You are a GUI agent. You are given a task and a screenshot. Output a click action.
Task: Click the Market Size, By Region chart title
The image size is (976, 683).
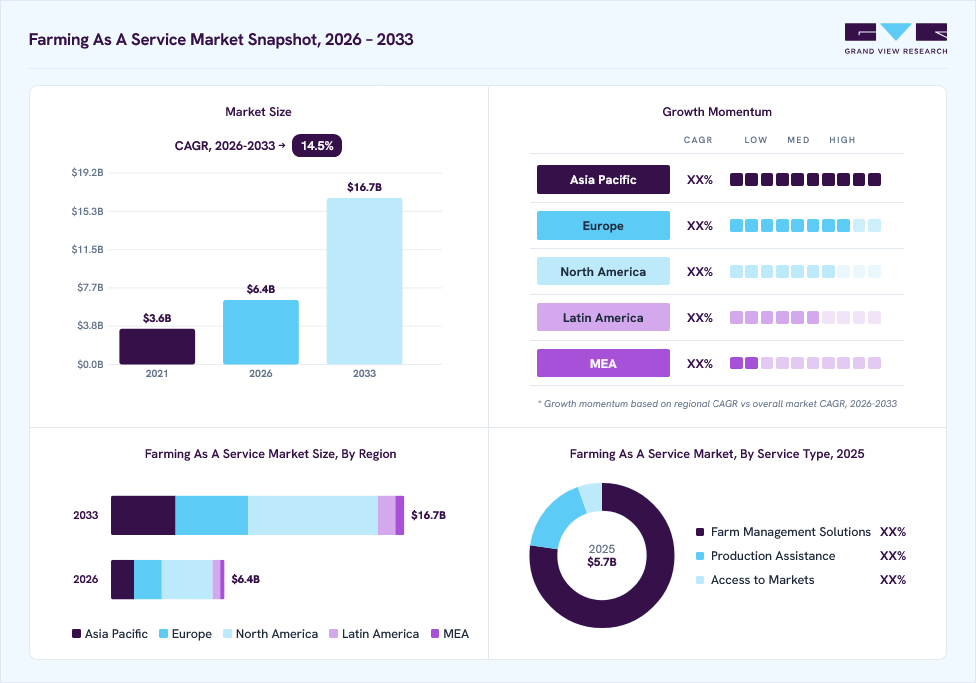270,454
